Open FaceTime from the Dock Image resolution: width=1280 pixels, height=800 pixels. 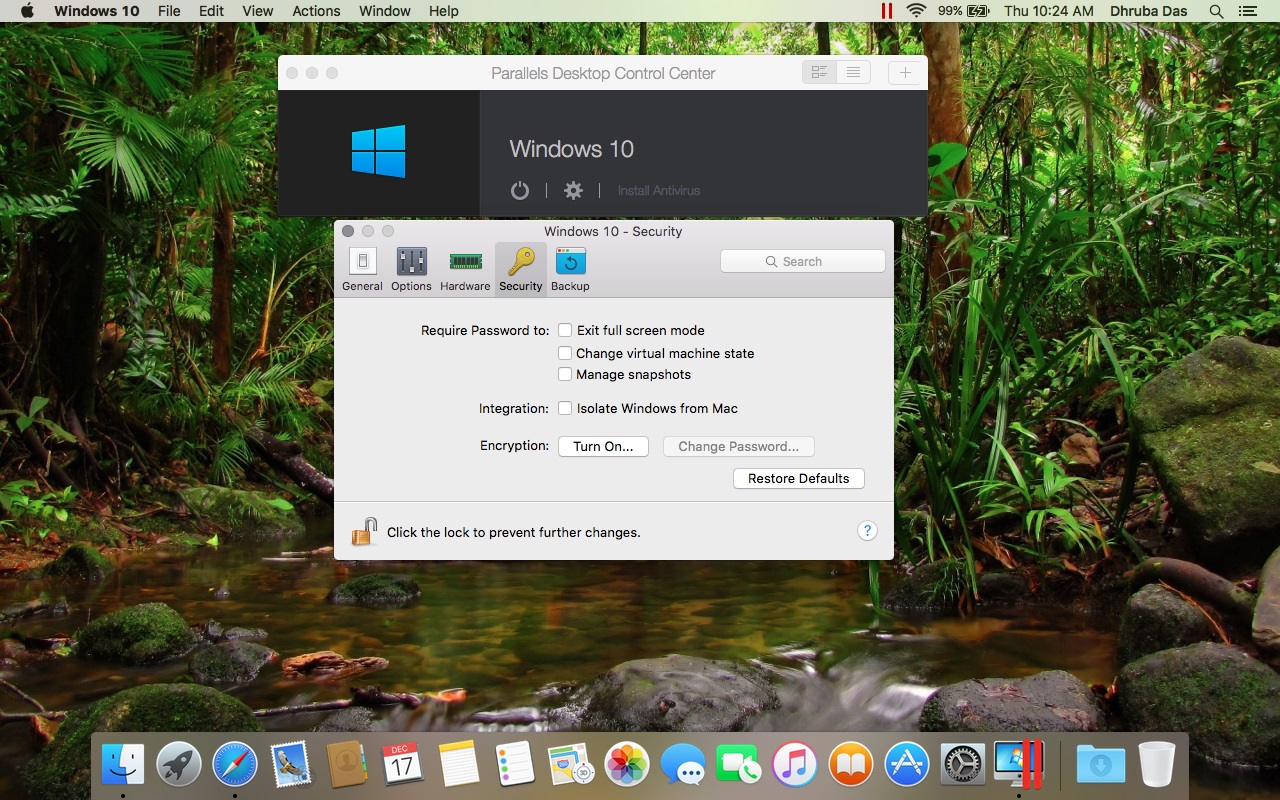pyautogui.click(x=739, y=765)
